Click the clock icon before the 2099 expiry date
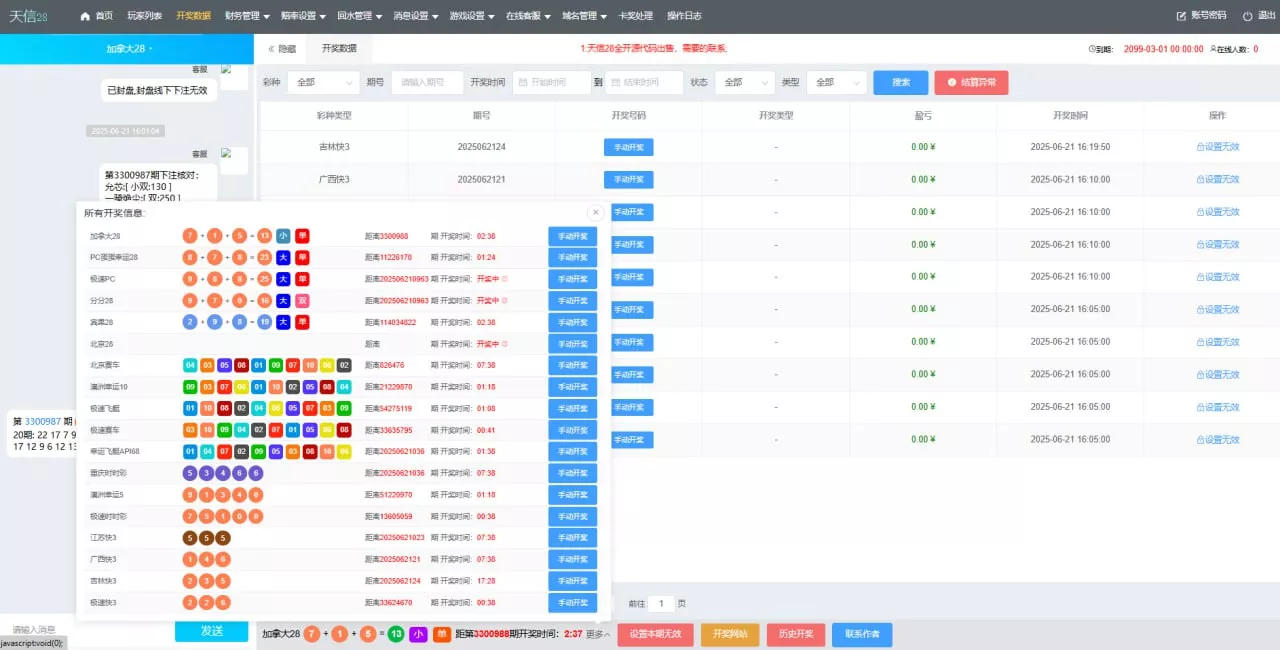 1092,48
